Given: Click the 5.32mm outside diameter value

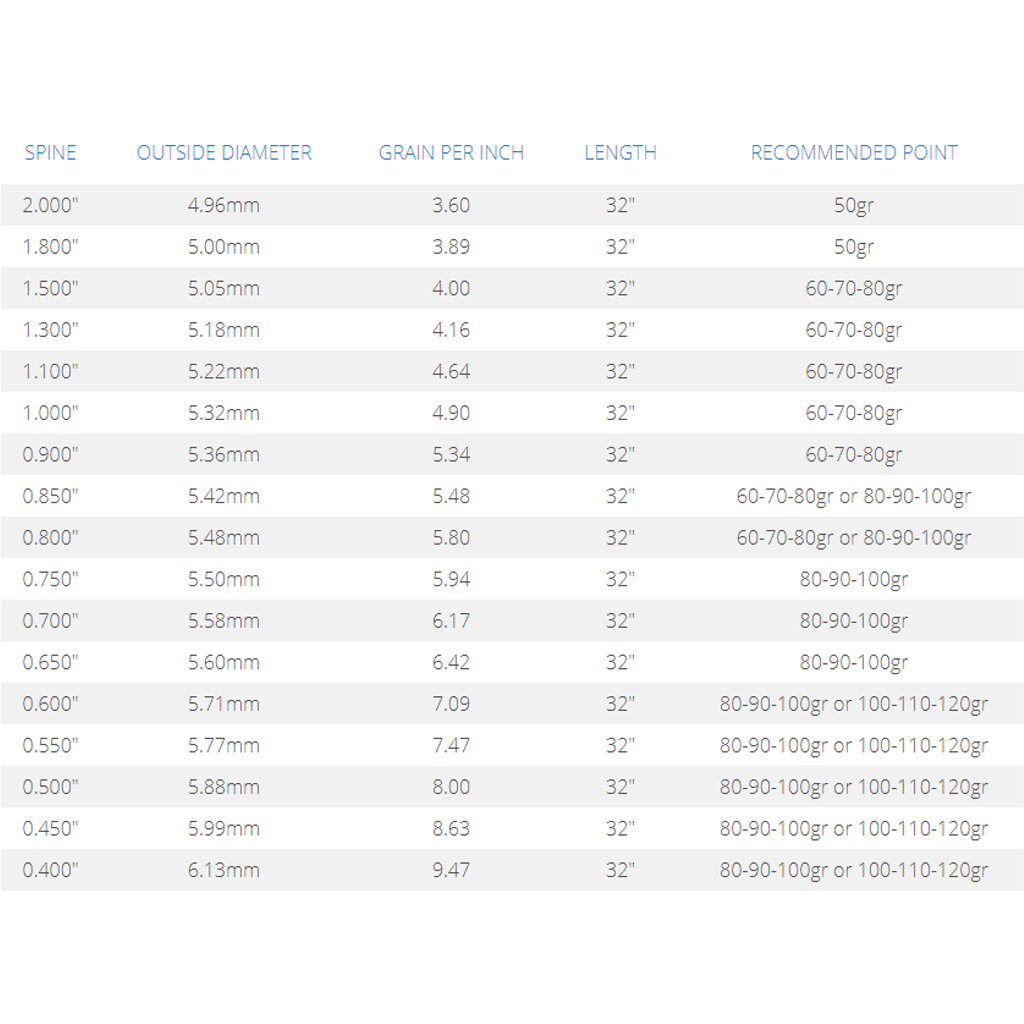Looking at the screenshot, I should (224, 413).
